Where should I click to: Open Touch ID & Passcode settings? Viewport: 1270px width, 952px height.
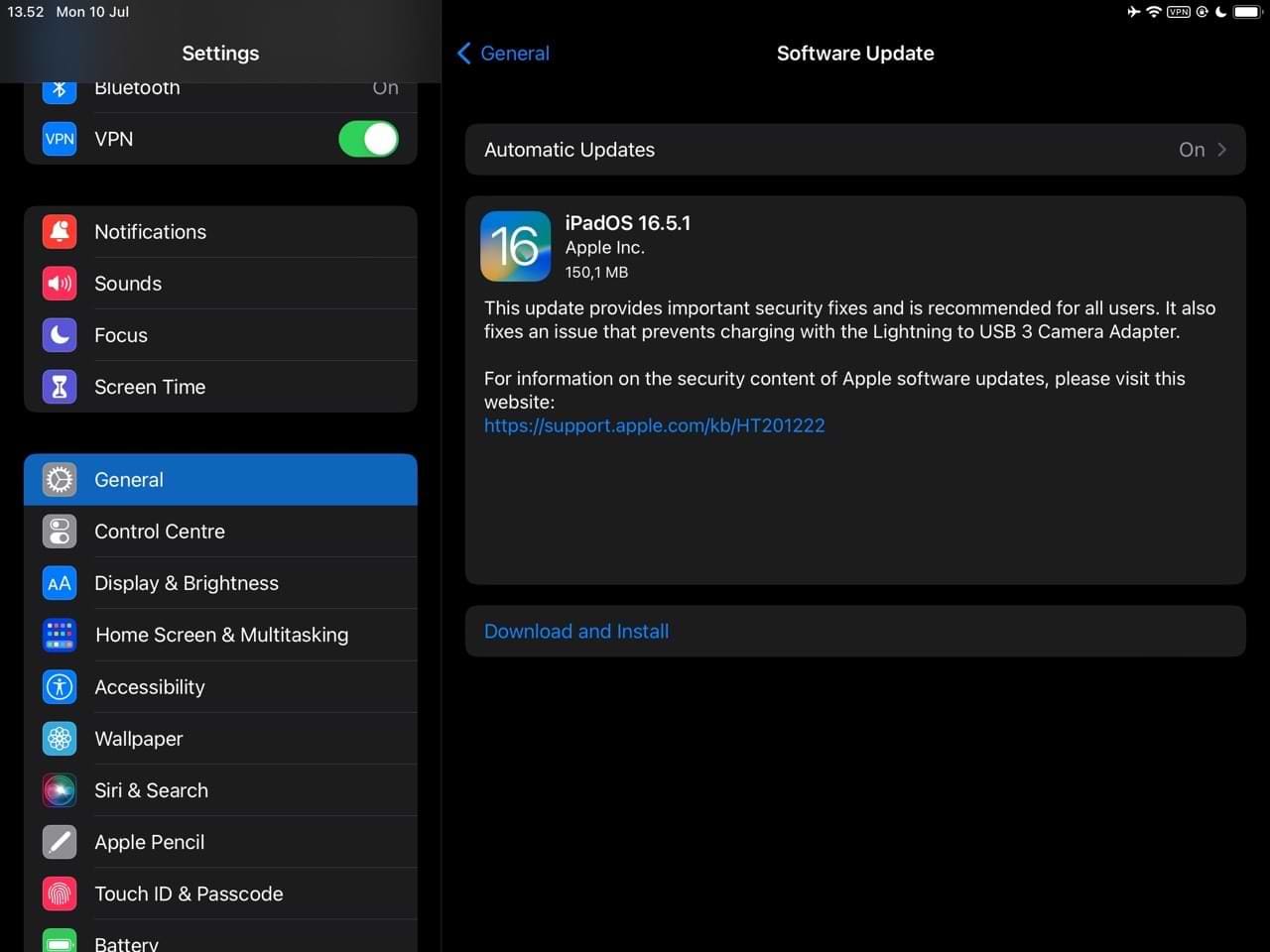pyautogui.click(x=220, y=893)
